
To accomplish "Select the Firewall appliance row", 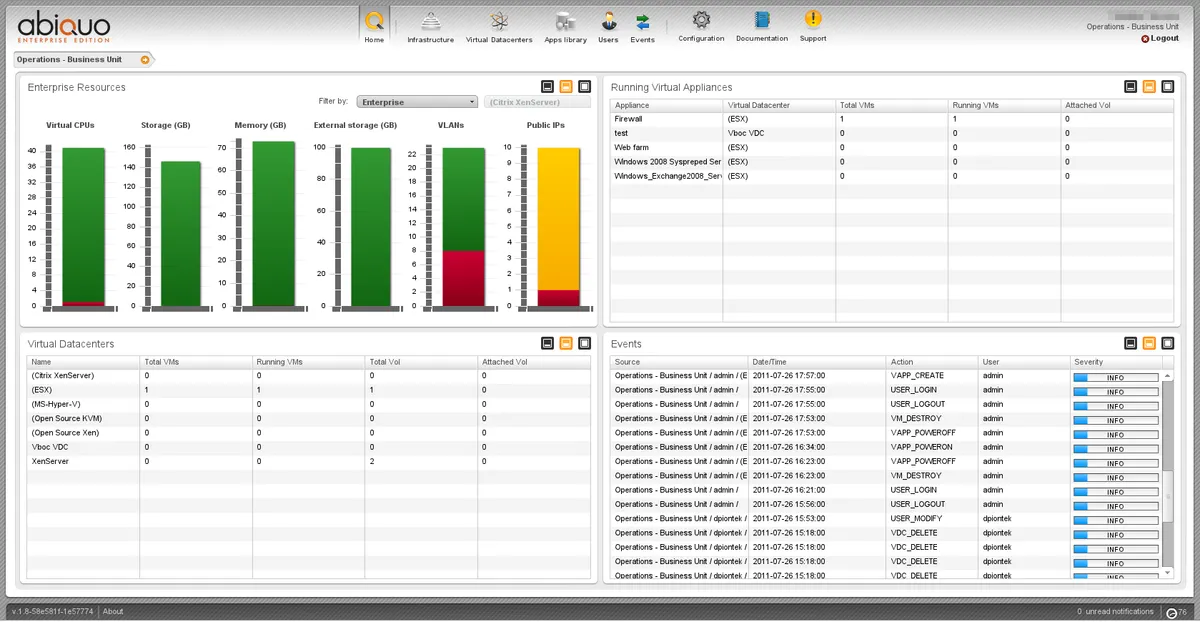I will (x=892, y=119).
